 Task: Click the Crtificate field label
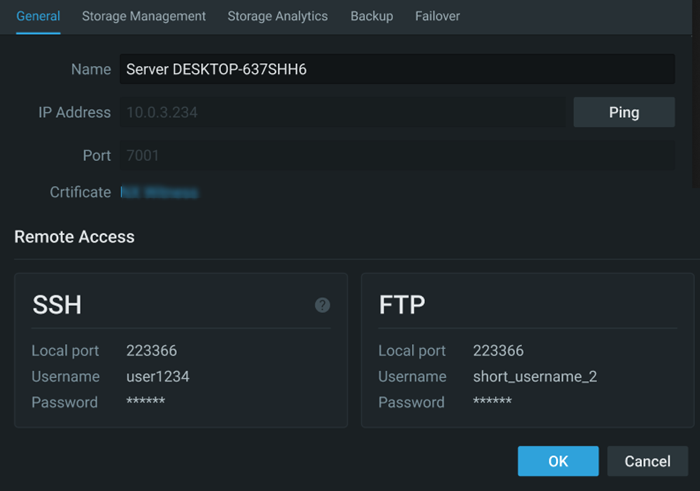pyautogui.click(x=80, y=192)
